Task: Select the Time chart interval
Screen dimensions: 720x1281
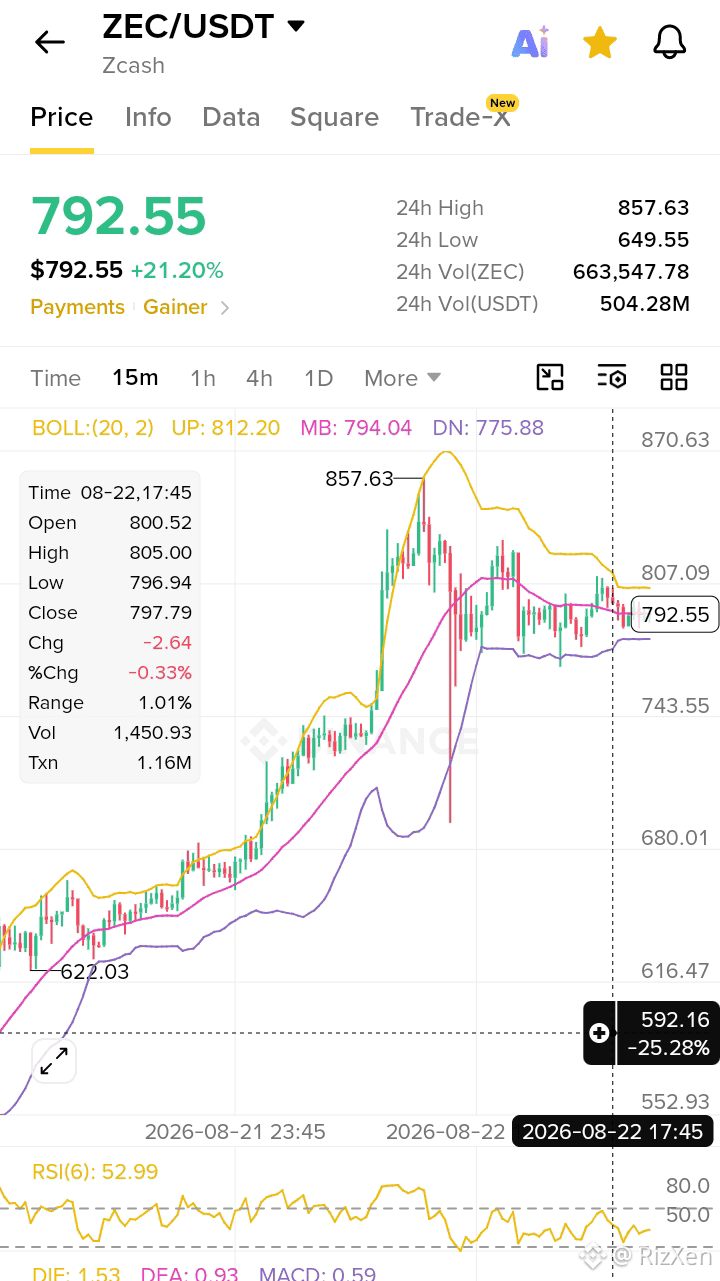Action: click(55, 378)
